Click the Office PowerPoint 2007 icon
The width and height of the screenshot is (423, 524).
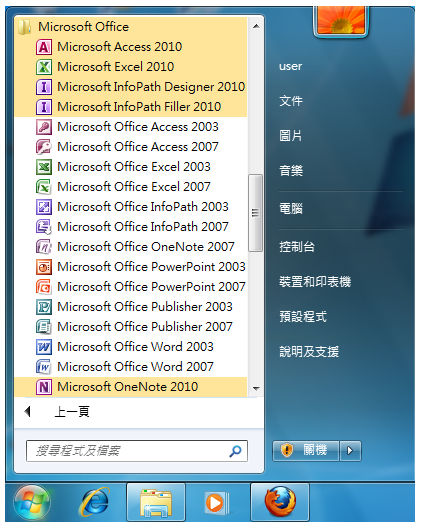[x=44, y=287]
